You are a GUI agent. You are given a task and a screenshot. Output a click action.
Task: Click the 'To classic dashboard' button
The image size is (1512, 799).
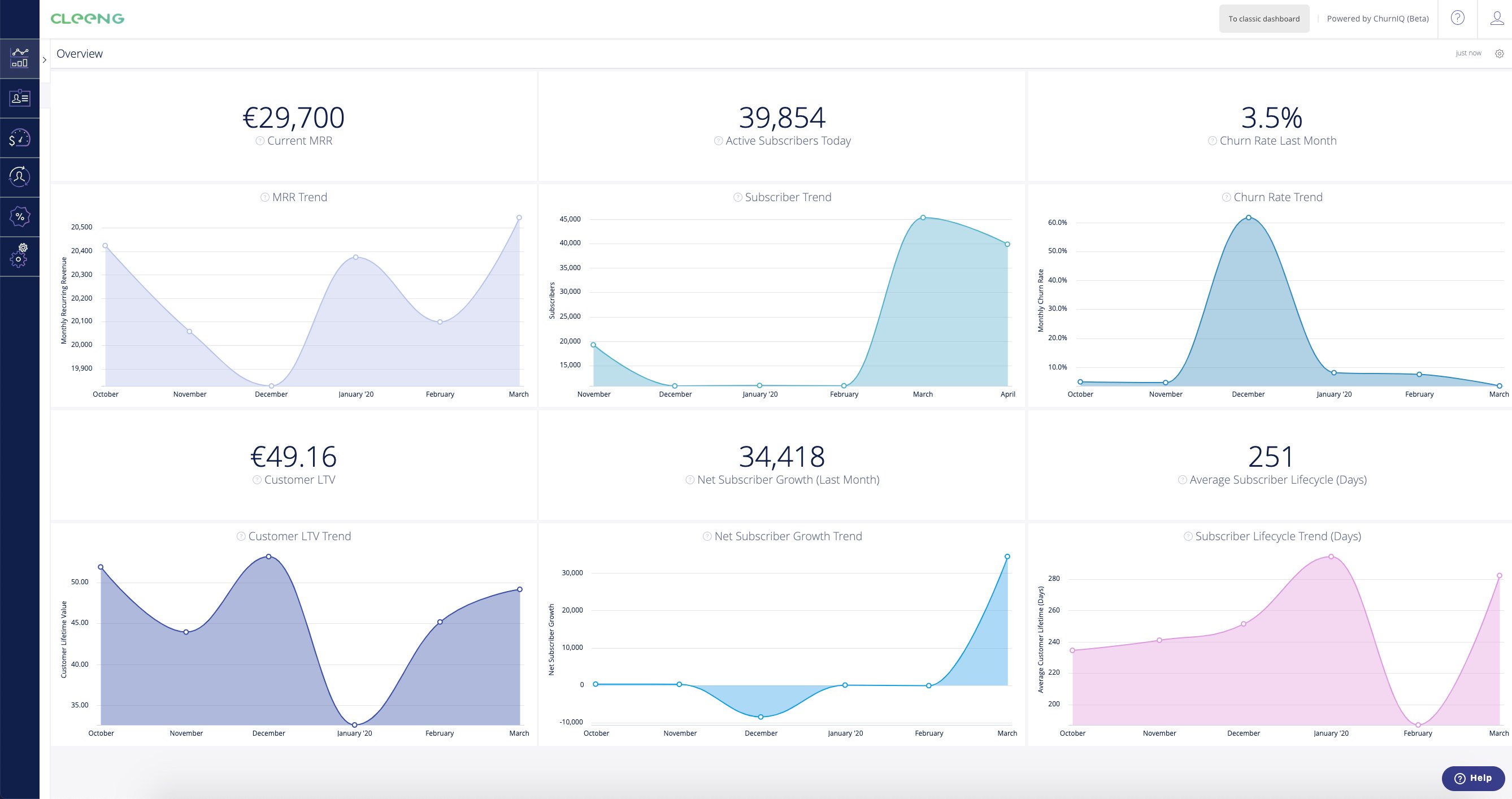click(x=1264, y=19)
